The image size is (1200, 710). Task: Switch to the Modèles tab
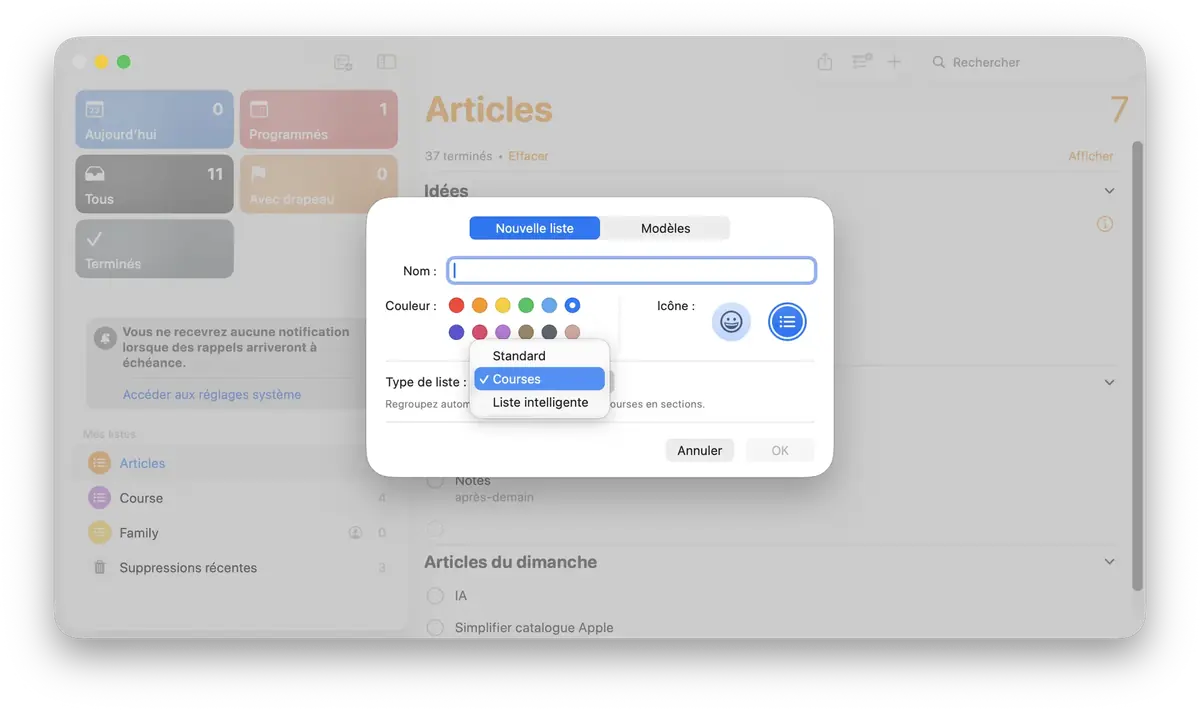pyautogui.click(x=664, y=228)
